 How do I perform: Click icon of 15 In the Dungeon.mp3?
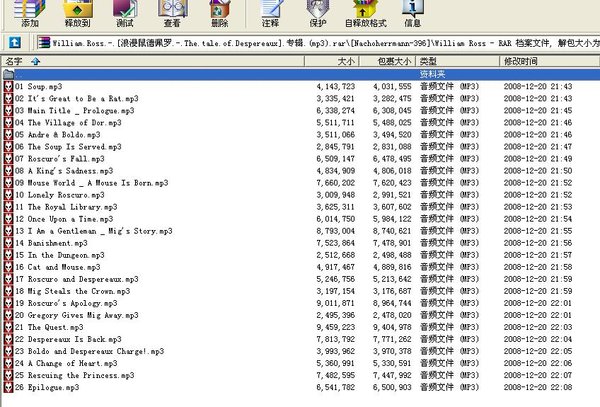pos(8,255)
